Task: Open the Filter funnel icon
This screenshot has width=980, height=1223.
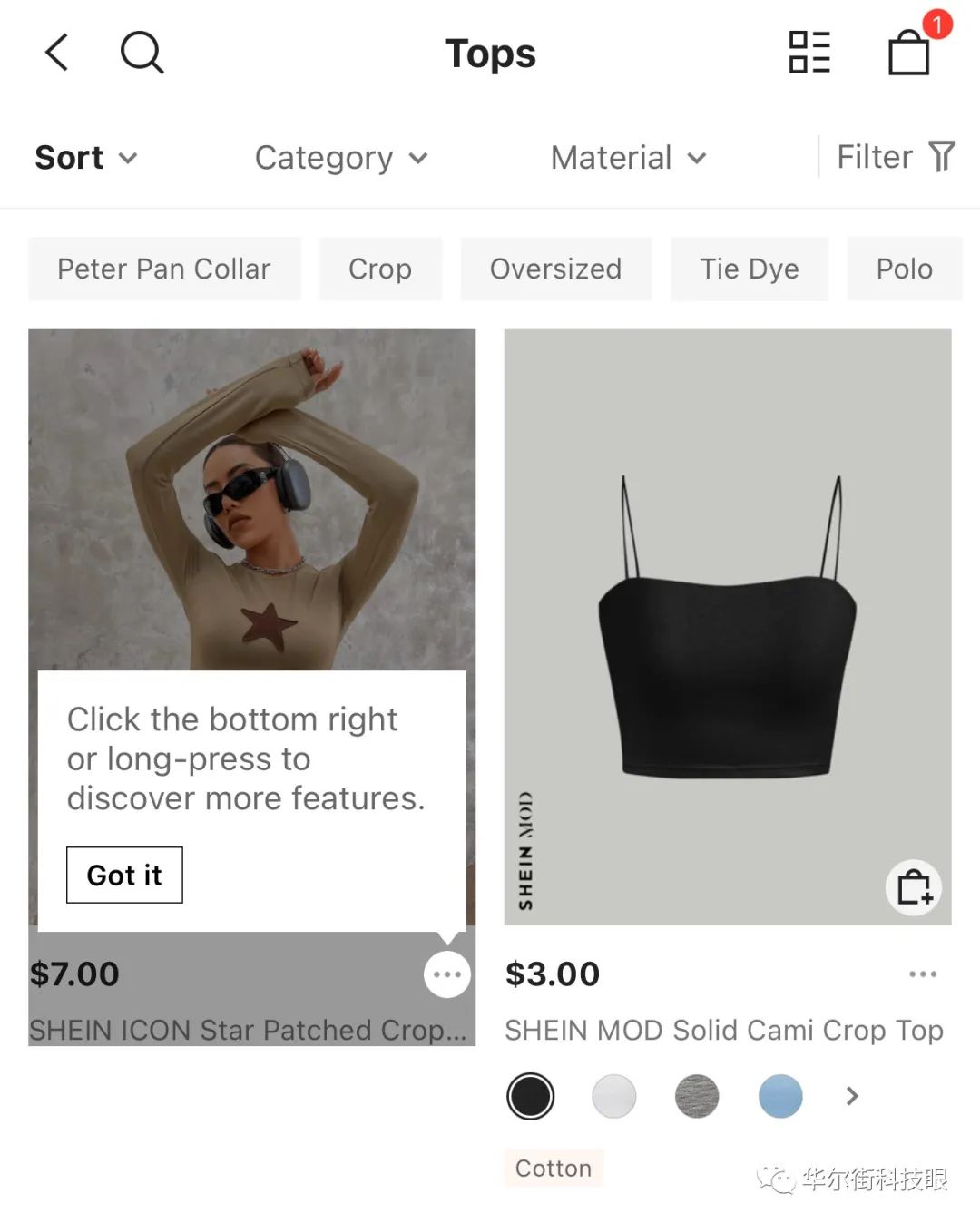Action: (x=942, y=157)
